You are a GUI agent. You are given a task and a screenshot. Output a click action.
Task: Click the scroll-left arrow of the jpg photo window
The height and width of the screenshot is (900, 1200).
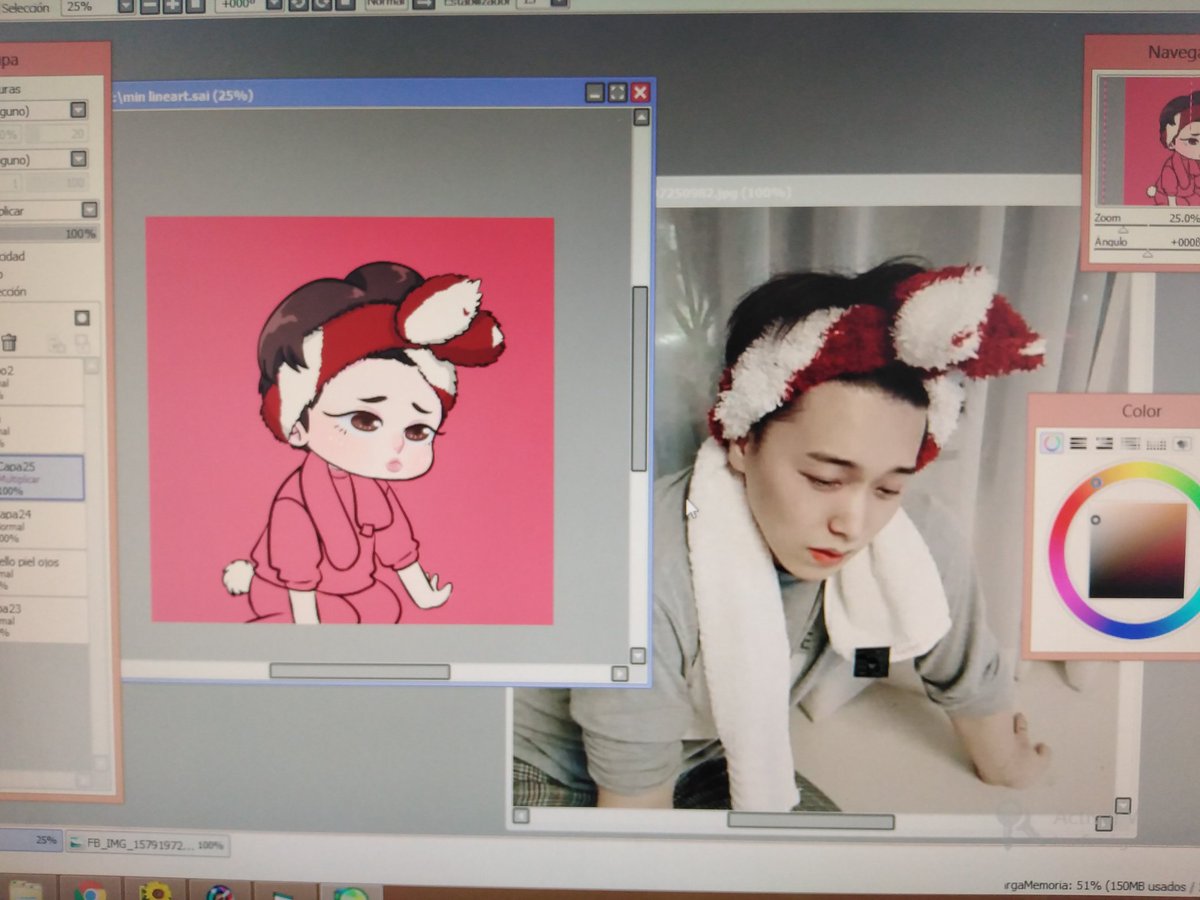pyautogui.click(x=520, y=816)
